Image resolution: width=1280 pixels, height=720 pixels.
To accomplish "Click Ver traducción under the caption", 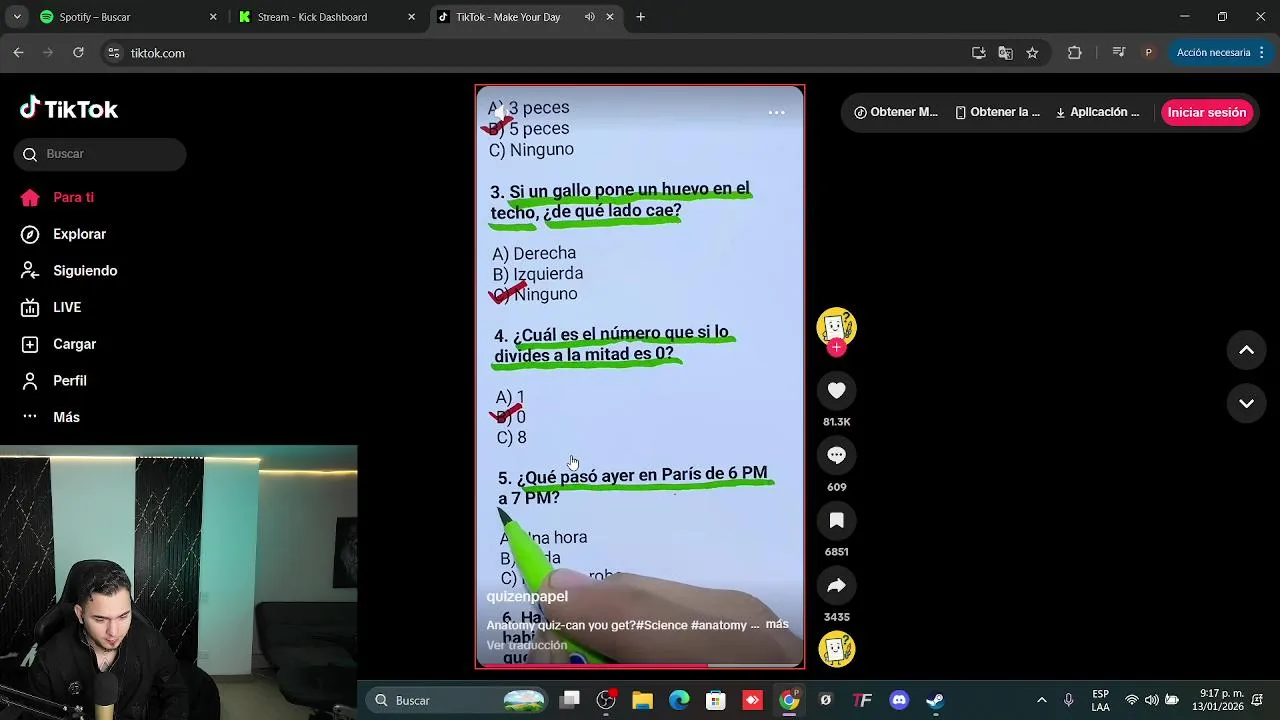I will [x=527, y=646].
